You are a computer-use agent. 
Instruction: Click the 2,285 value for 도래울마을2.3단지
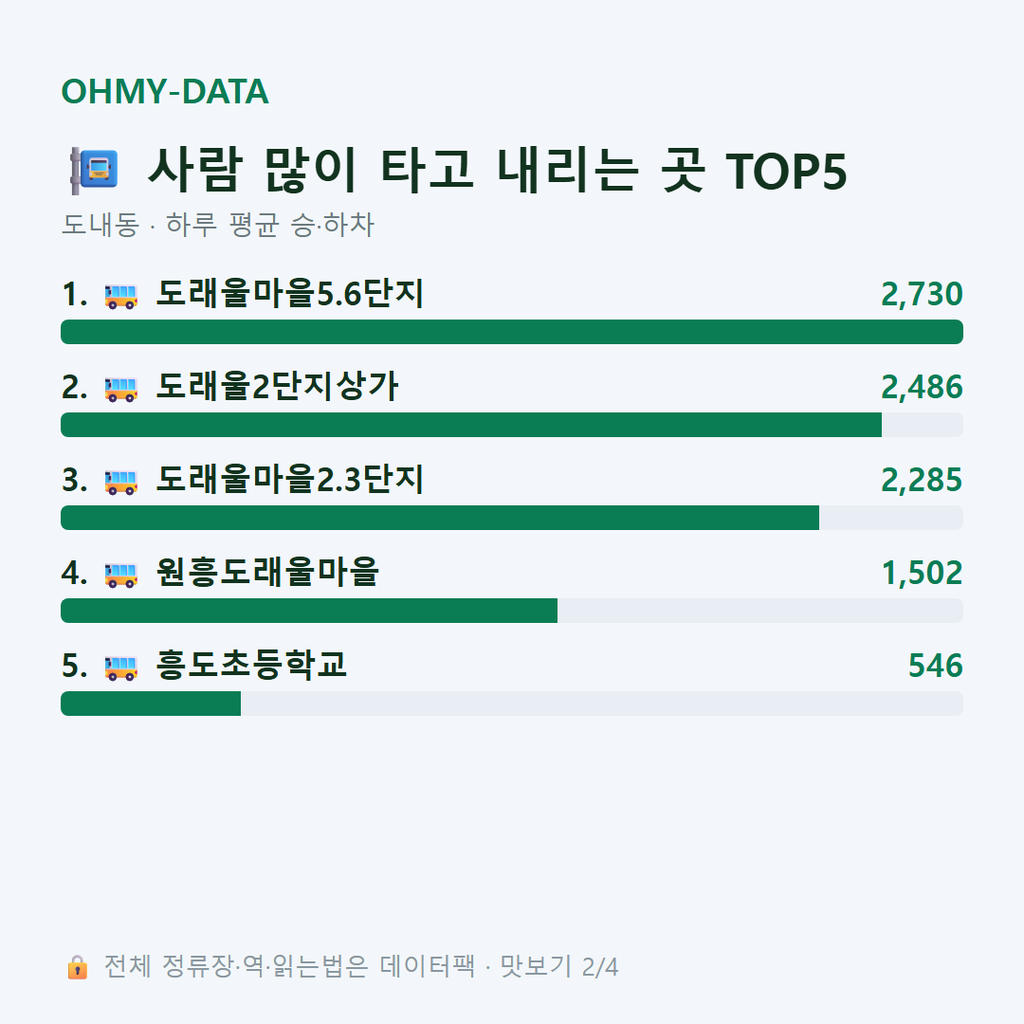(x=921, y=480)
